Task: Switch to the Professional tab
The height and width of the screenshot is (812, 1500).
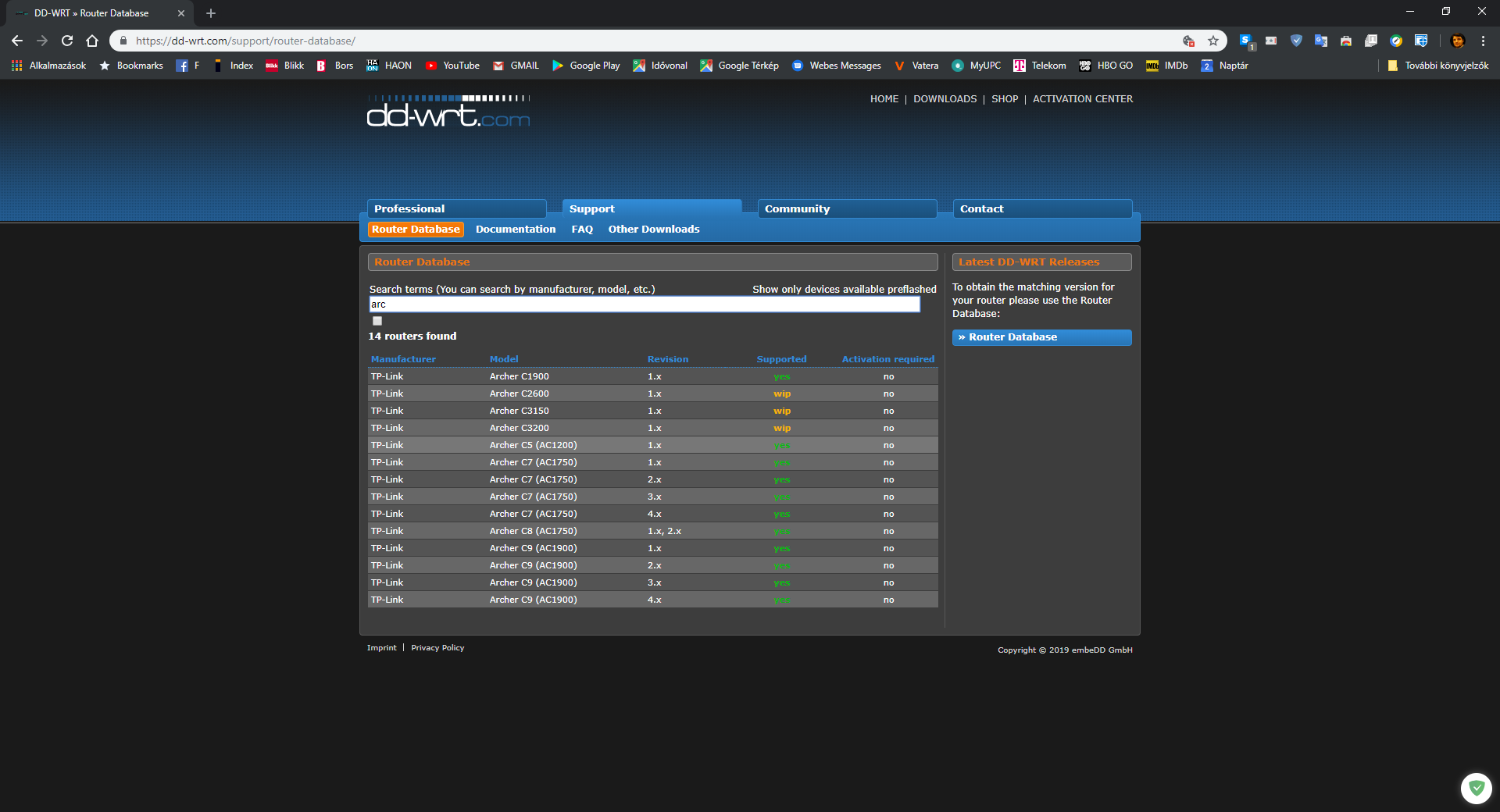Action: click(457, 208)
